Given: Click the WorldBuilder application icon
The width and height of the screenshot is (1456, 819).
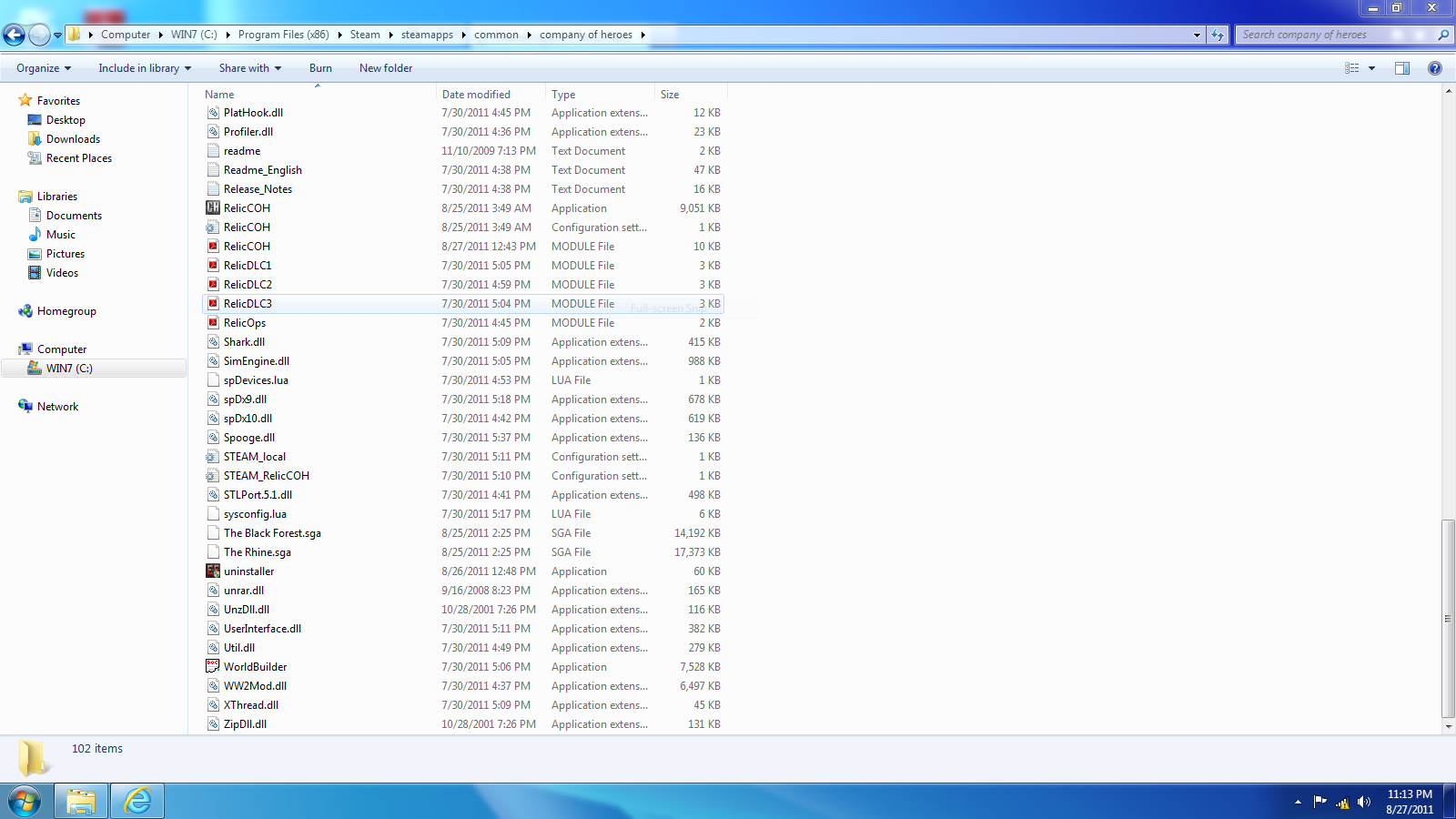Looking at the screenshot, I should (213, 667).
